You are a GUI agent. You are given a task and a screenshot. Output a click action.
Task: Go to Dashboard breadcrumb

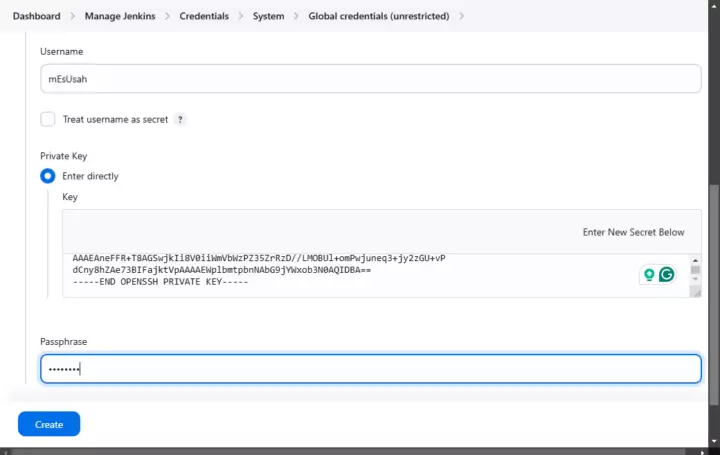point(37,16)
